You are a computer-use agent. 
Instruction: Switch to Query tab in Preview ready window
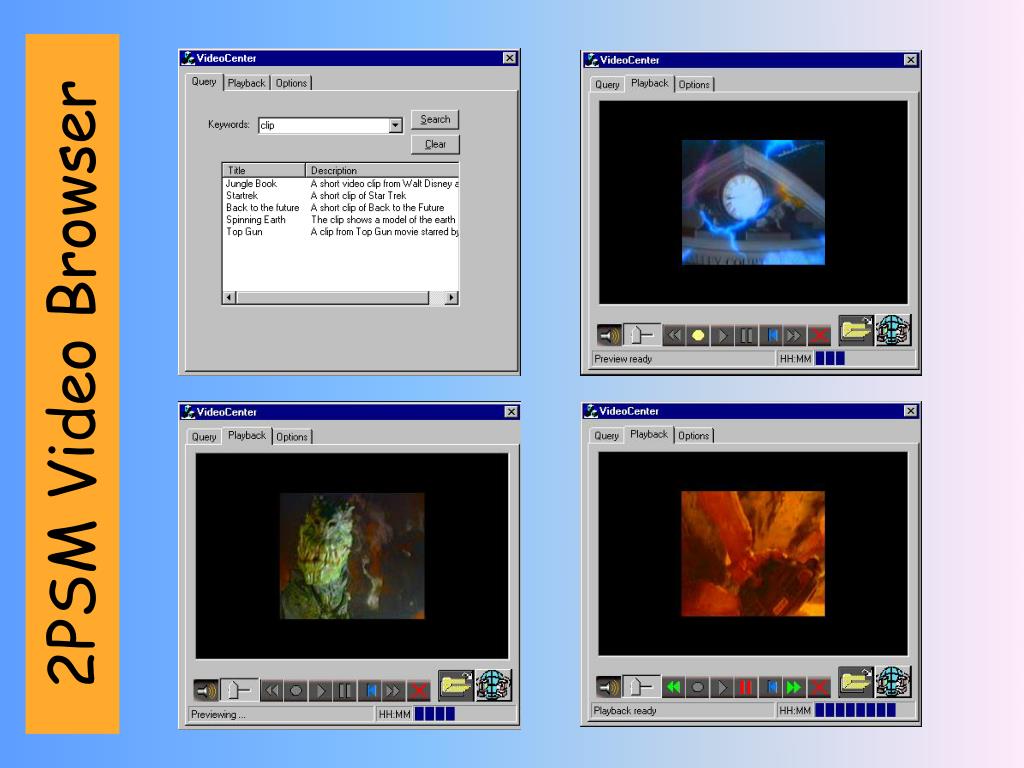[607, 85]
